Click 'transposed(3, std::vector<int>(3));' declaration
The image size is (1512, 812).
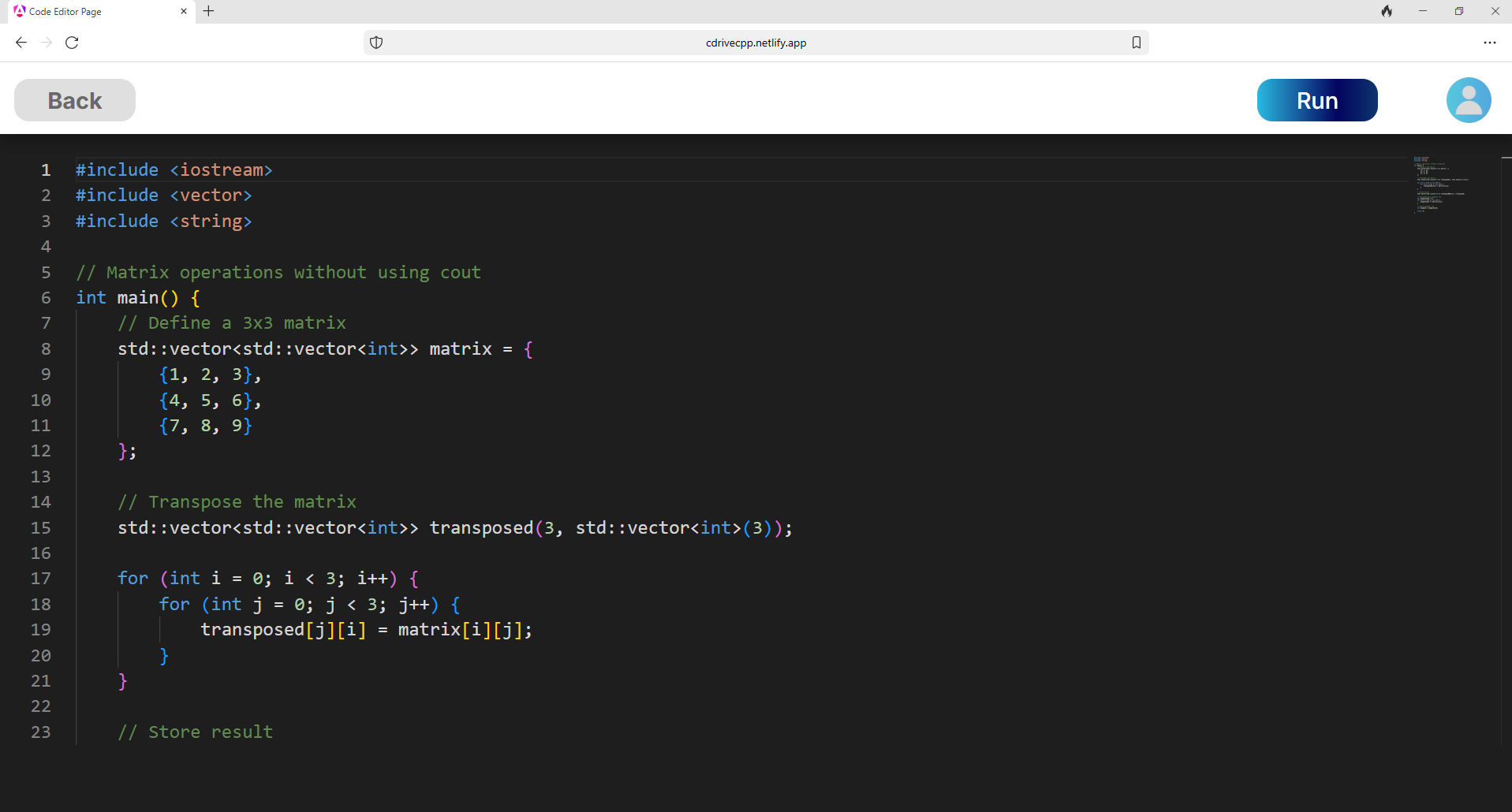[611, 527]
